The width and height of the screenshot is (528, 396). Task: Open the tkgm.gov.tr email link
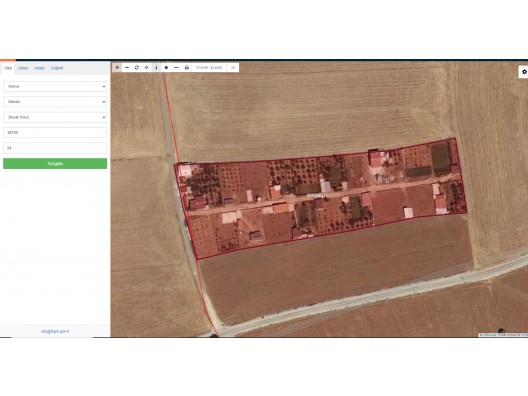point(55,331)
